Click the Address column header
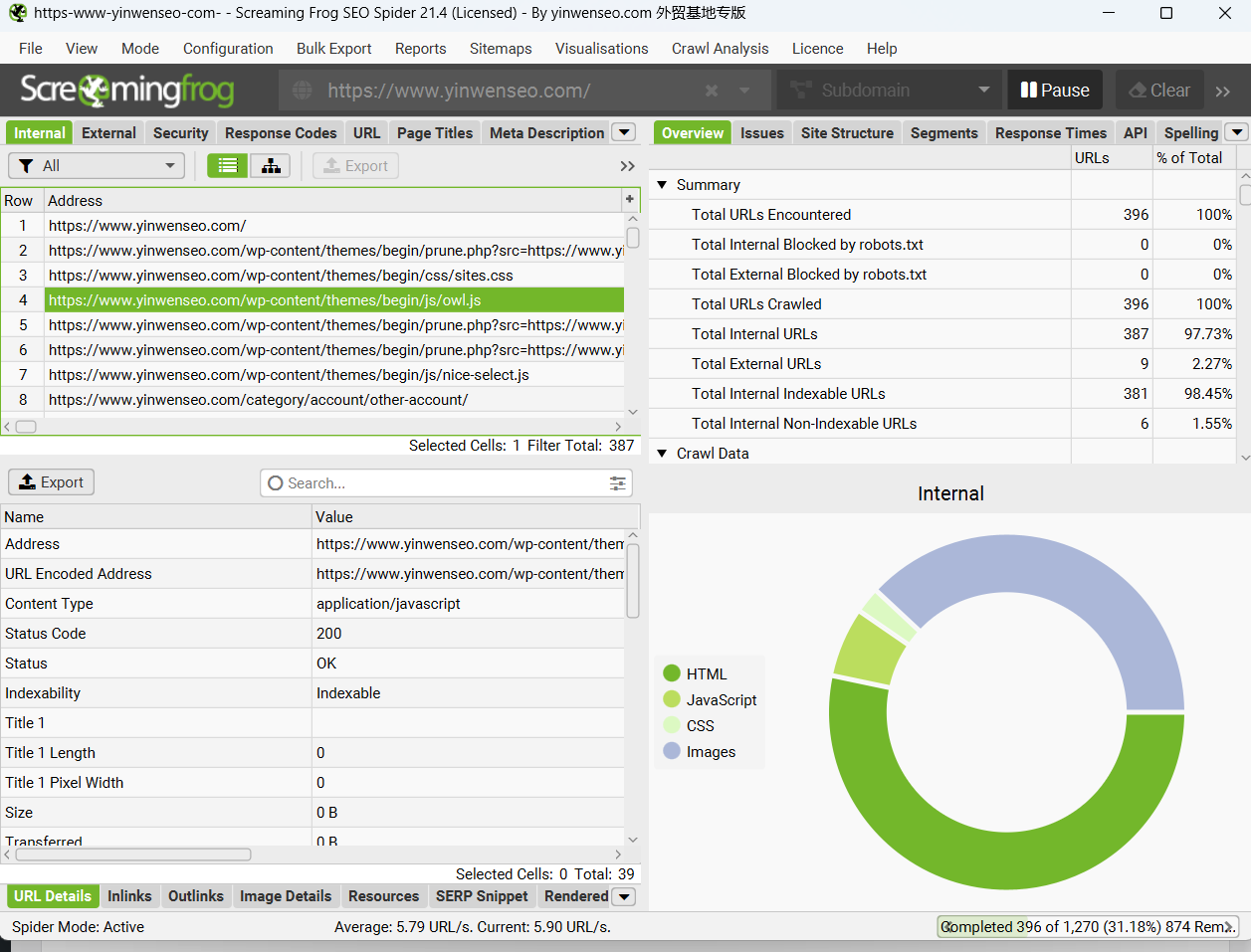The image size is (1251, 952). [333, 201]
